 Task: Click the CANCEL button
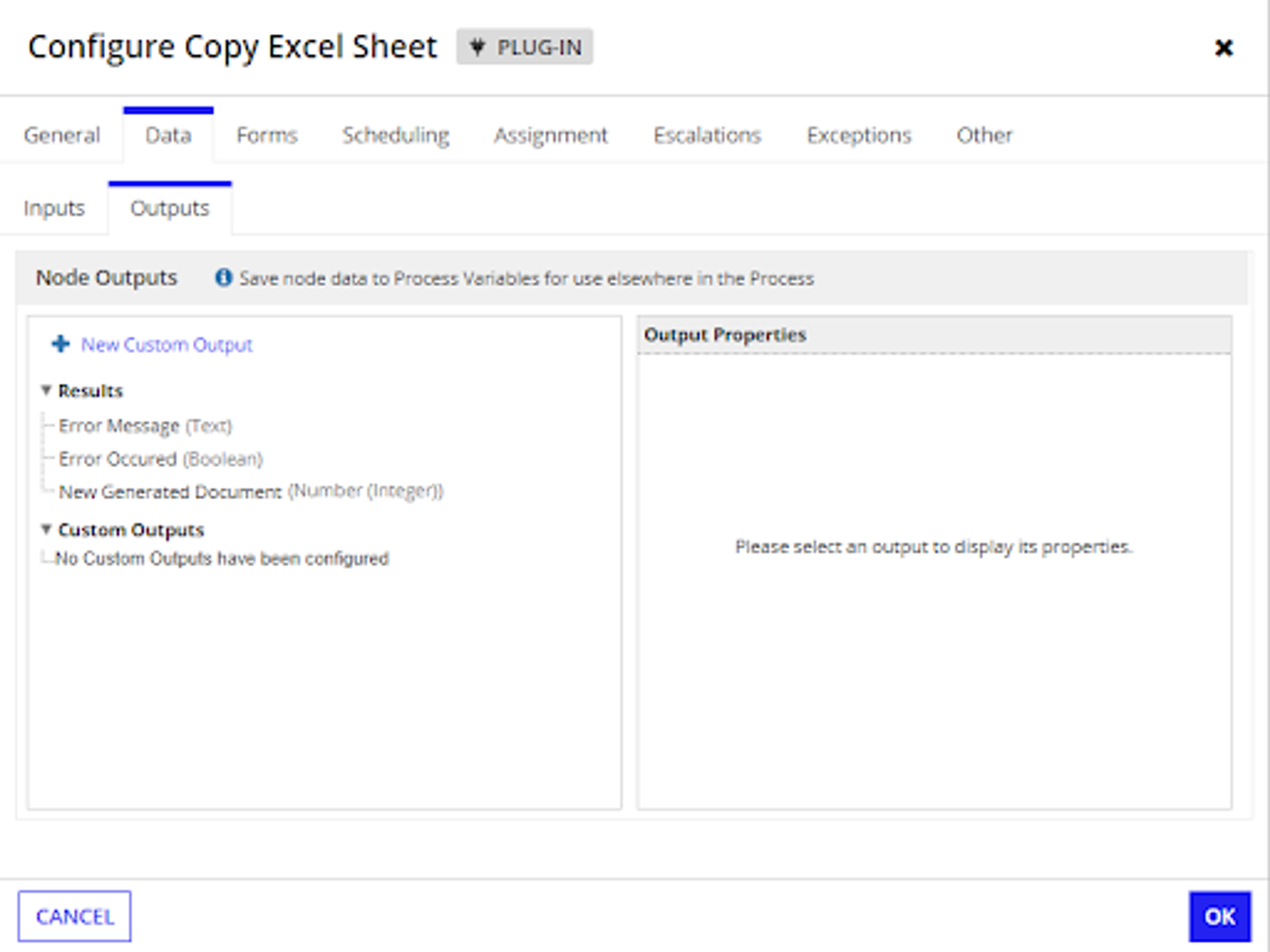[75, 916]
